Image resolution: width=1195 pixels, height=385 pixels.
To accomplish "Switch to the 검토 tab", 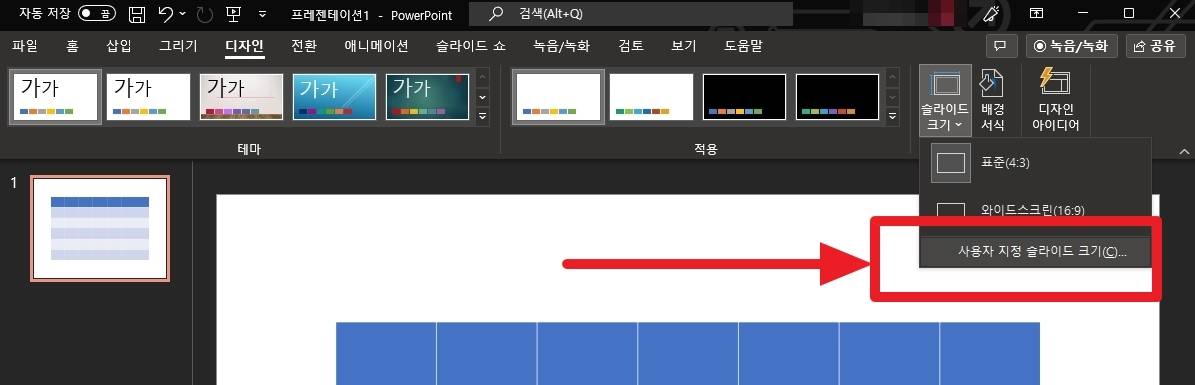I will [631, 46].
